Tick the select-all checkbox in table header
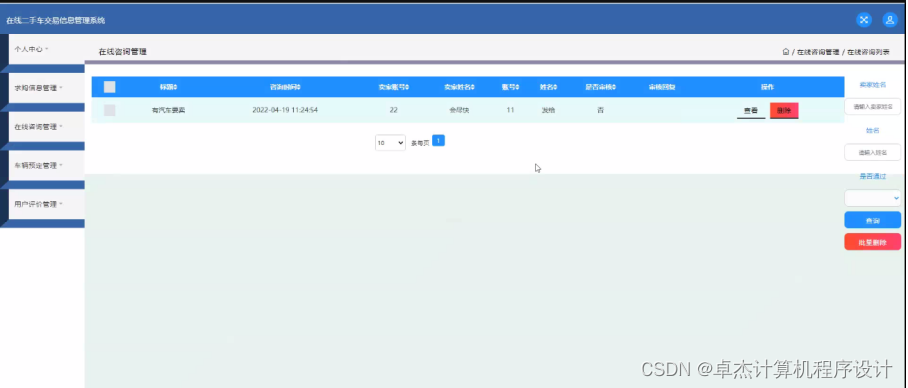 tap(109, 87)
